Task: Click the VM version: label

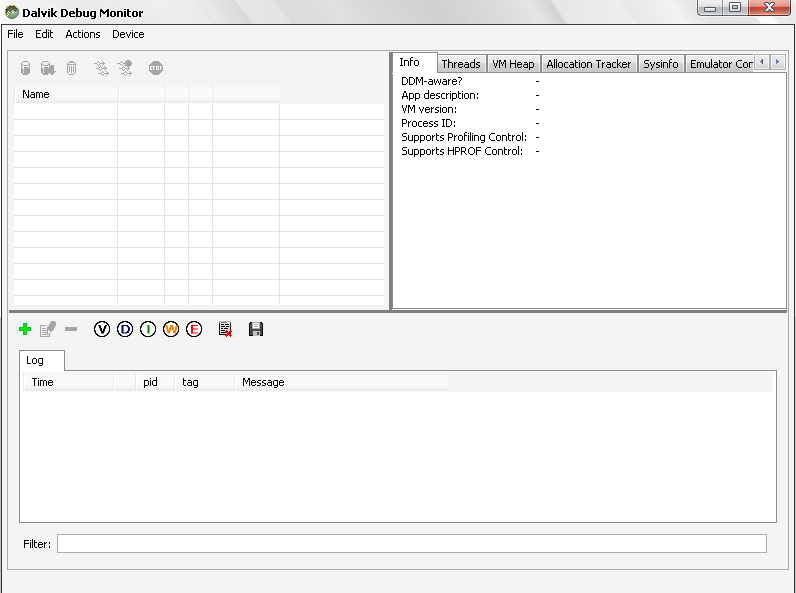Action: (429, 109)
